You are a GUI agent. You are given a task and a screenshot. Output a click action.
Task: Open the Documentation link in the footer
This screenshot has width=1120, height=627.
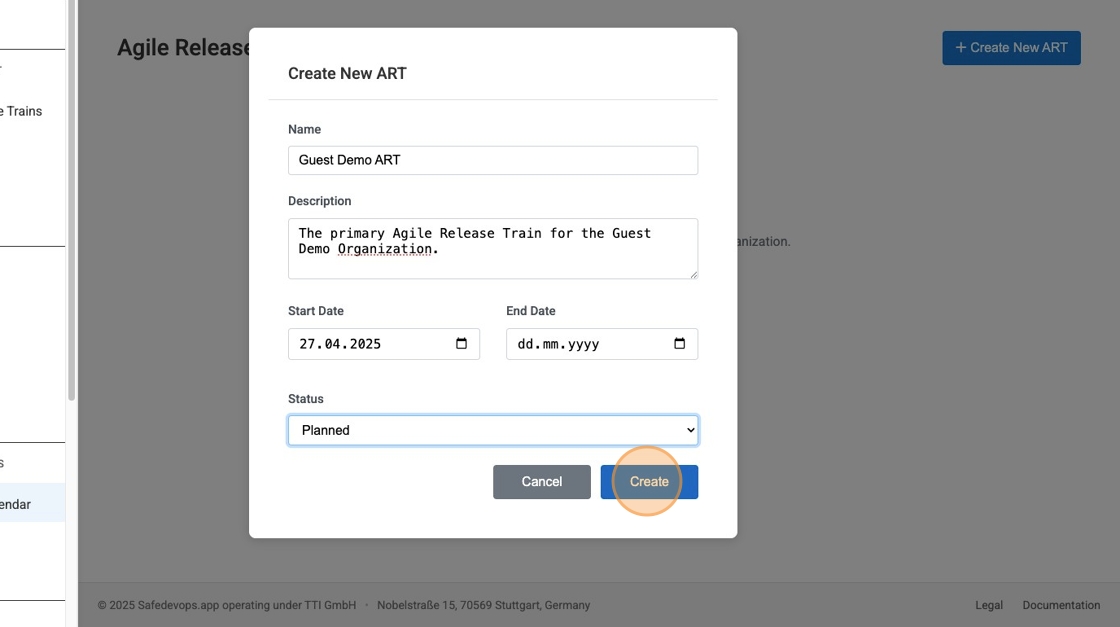[x=1061, y=605]
